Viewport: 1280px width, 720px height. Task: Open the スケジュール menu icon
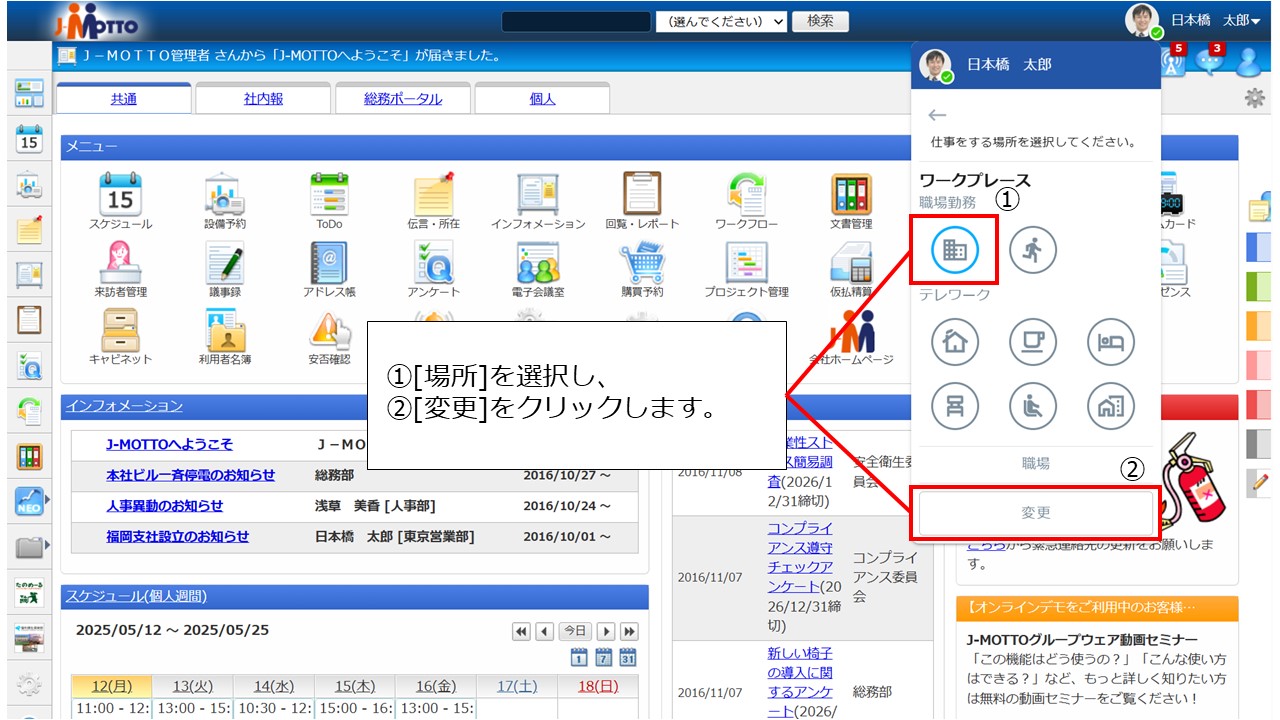pos(120,194)
